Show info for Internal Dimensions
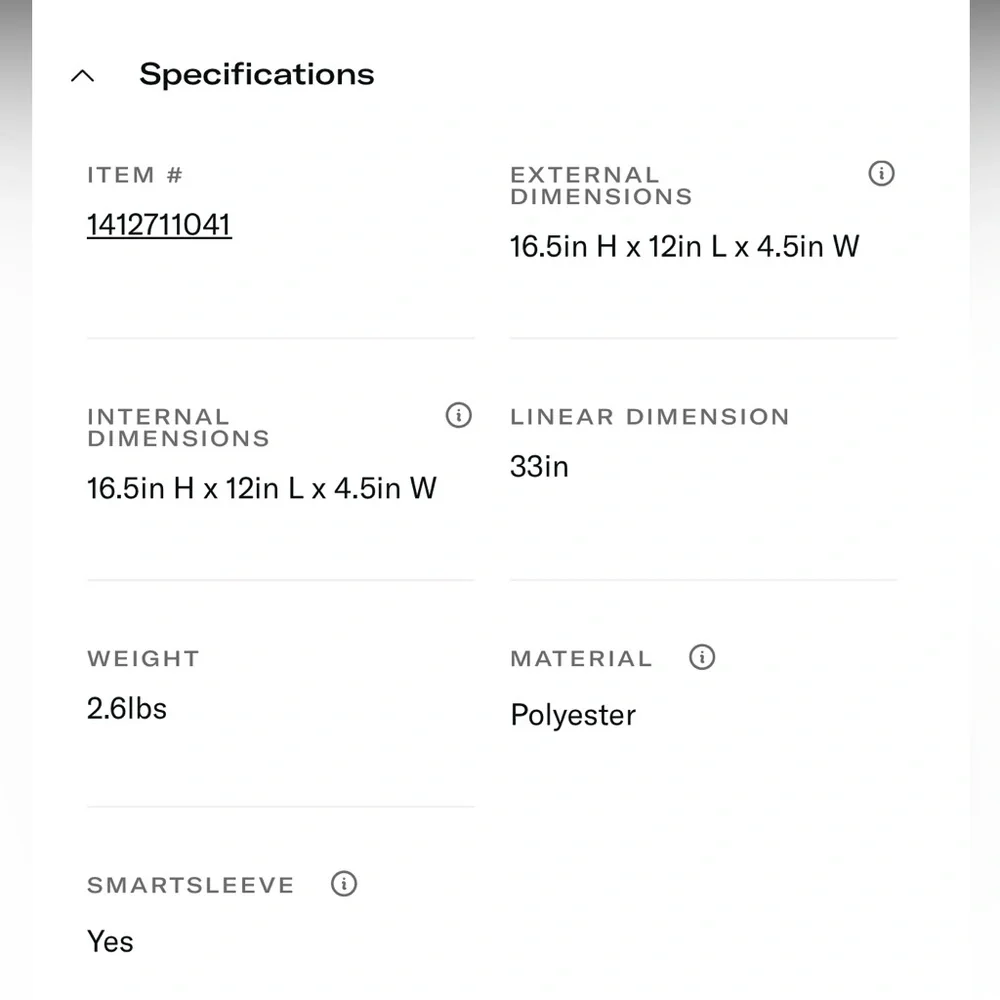1000x1000 pixels. click(459, 415)
